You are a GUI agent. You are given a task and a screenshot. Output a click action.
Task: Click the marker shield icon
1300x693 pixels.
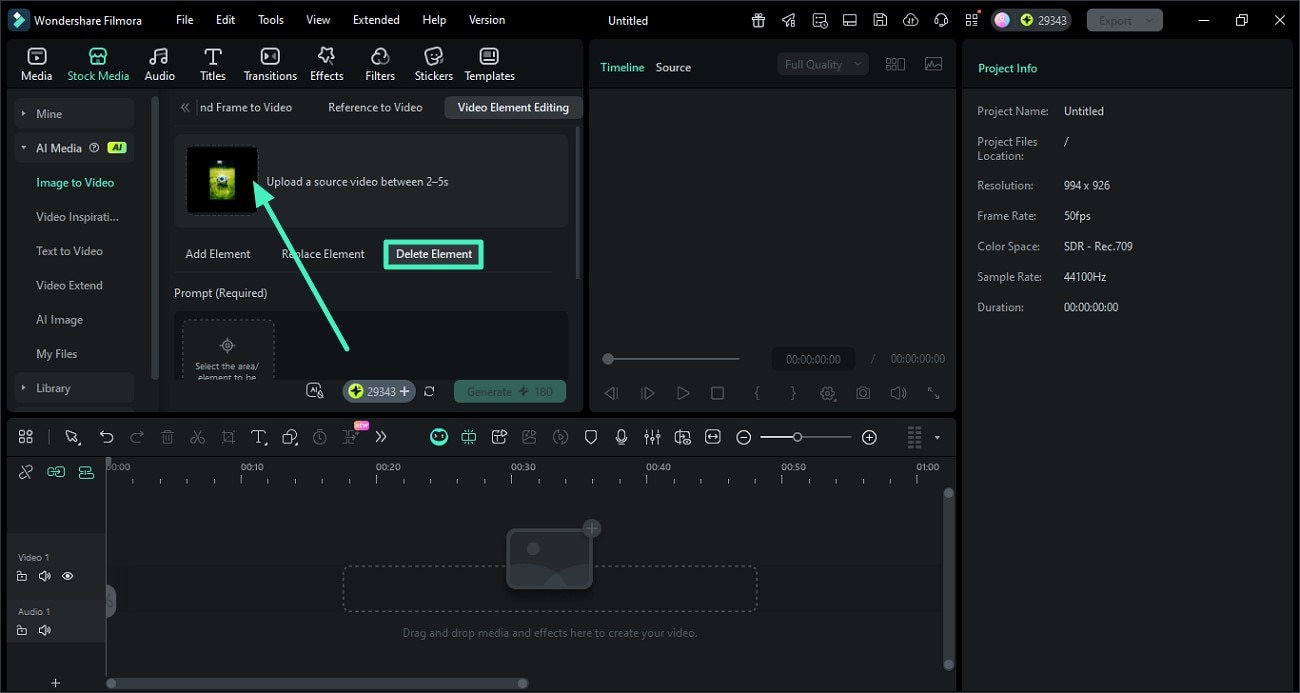point(591,437)
